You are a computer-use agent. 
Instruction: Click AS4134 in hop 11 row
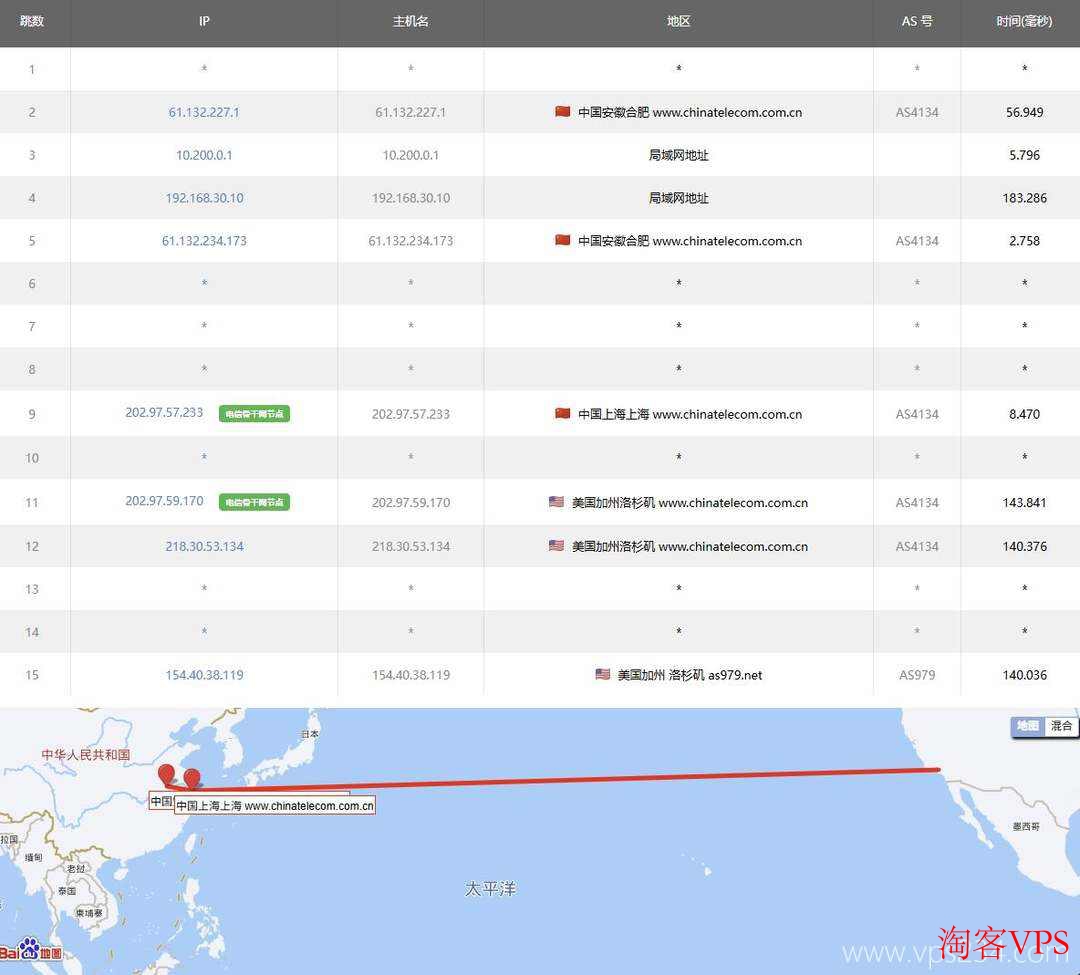coord(917,503)
